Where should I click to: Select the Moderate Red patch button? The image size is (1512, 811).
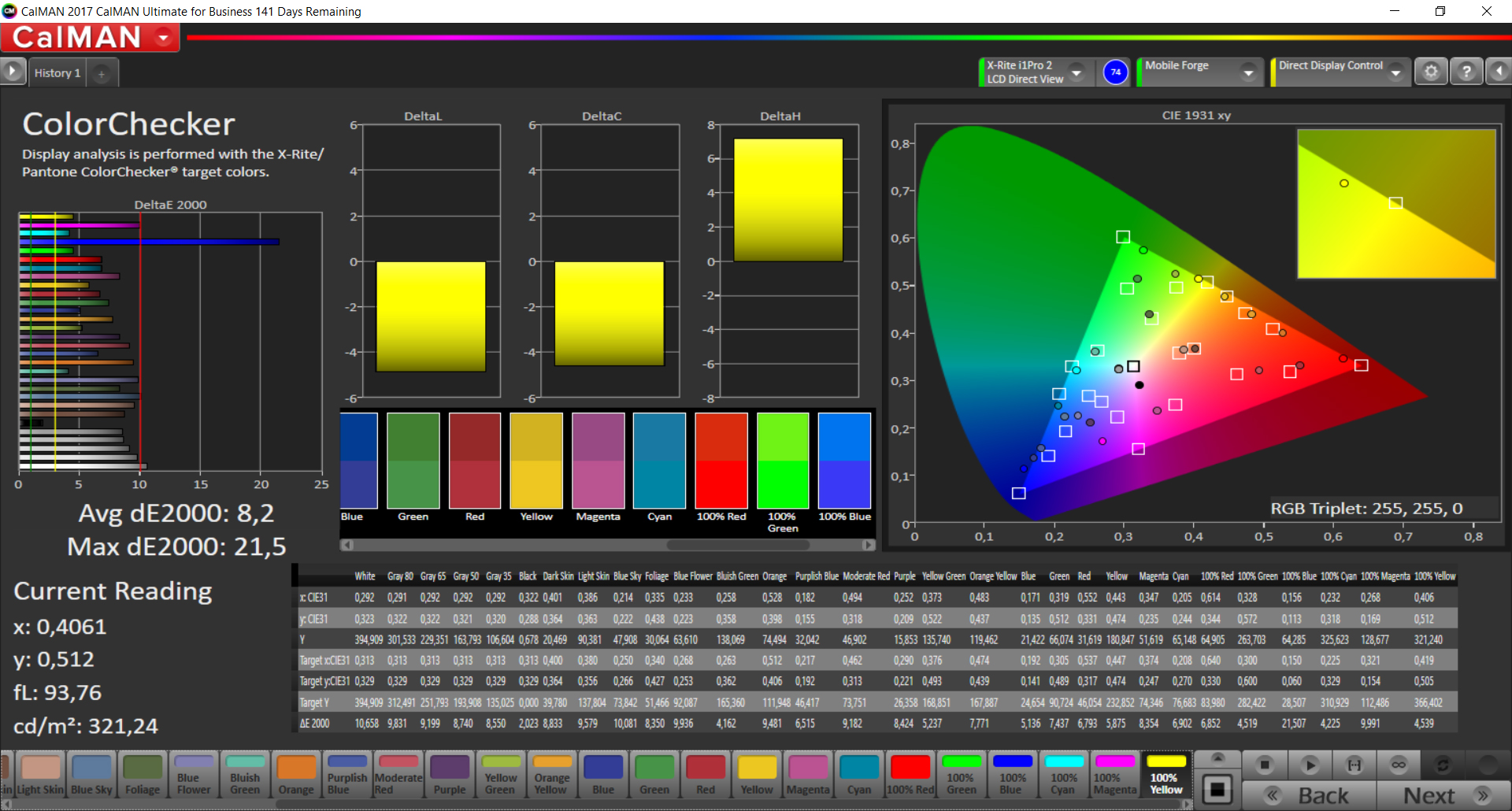tap(398, 776)
